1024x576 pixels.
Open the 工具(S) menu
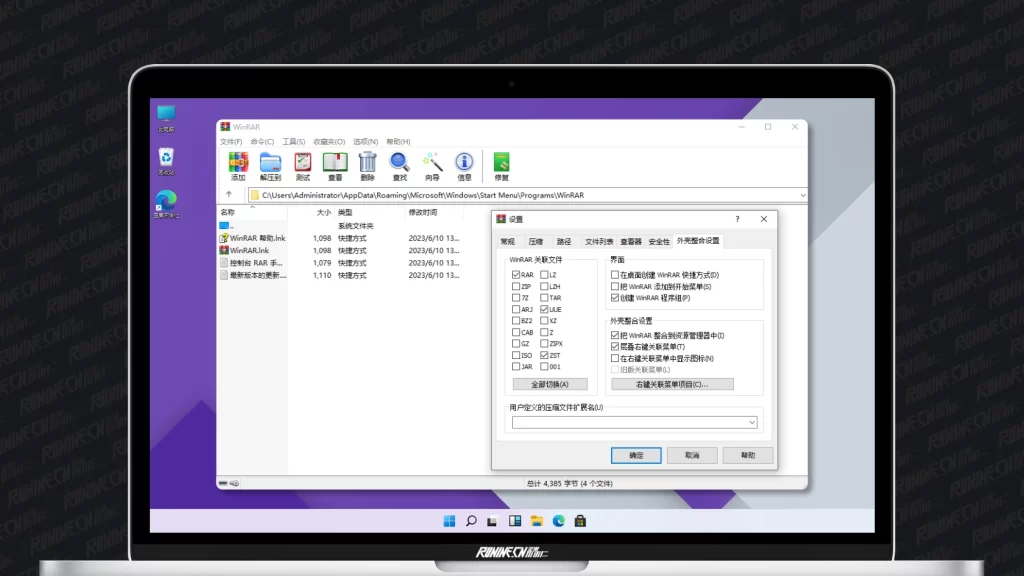[x=294, y=142]
